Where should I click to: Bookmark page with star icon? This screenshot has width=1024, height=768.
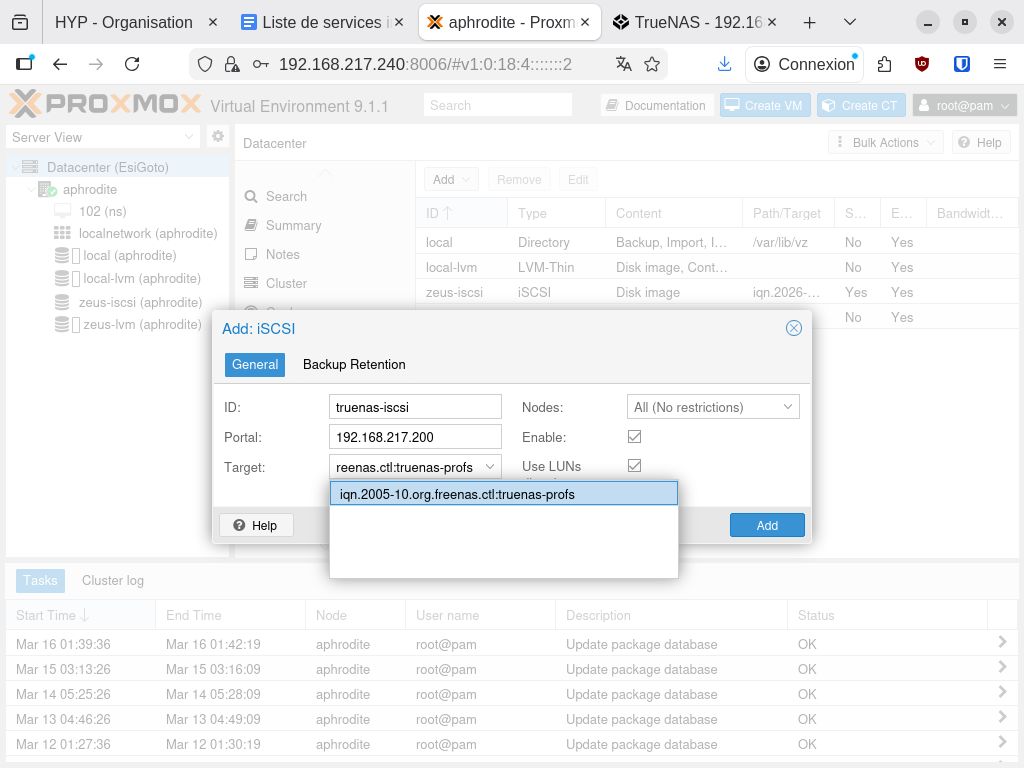pos(652,64)
